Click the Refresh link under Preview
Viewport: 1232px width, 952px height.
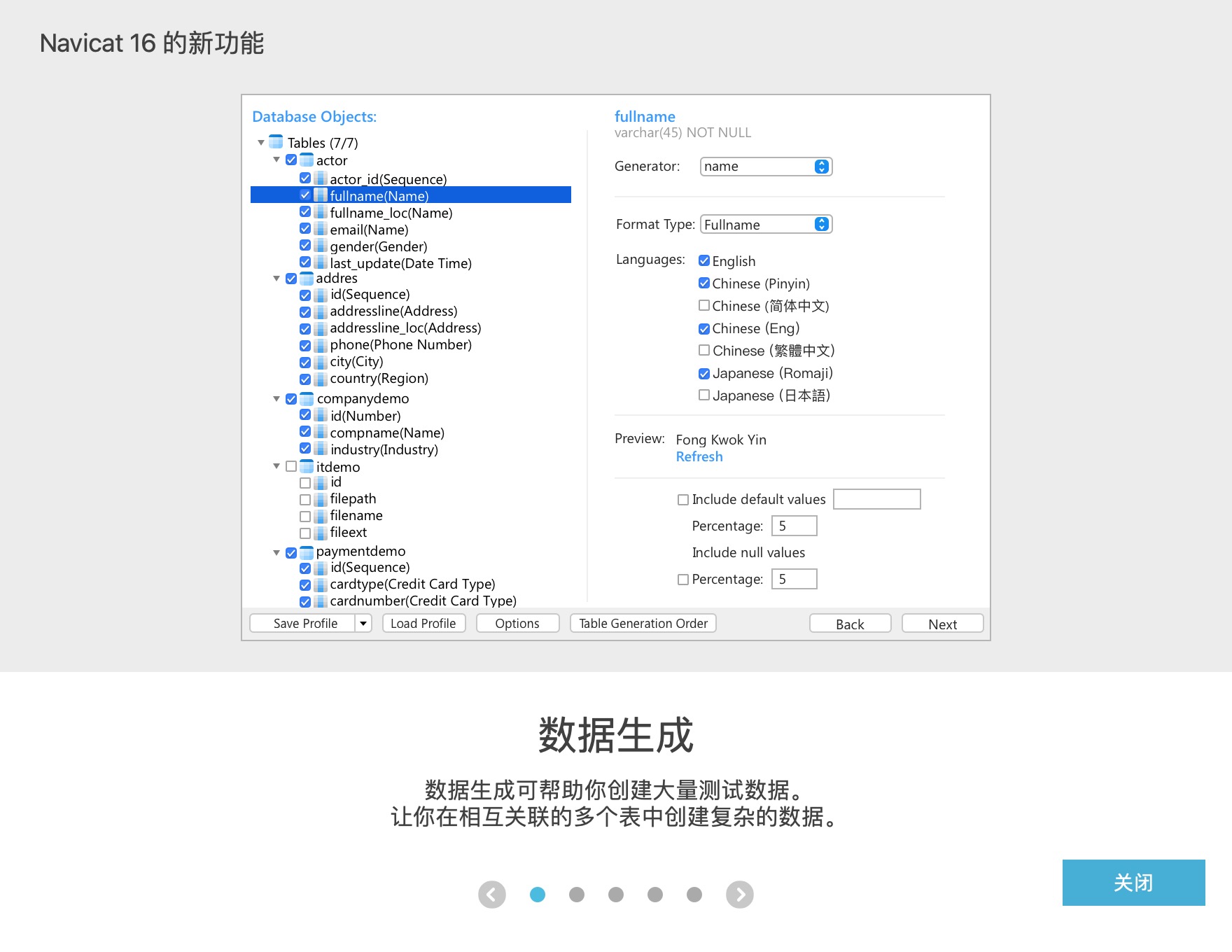699,456
